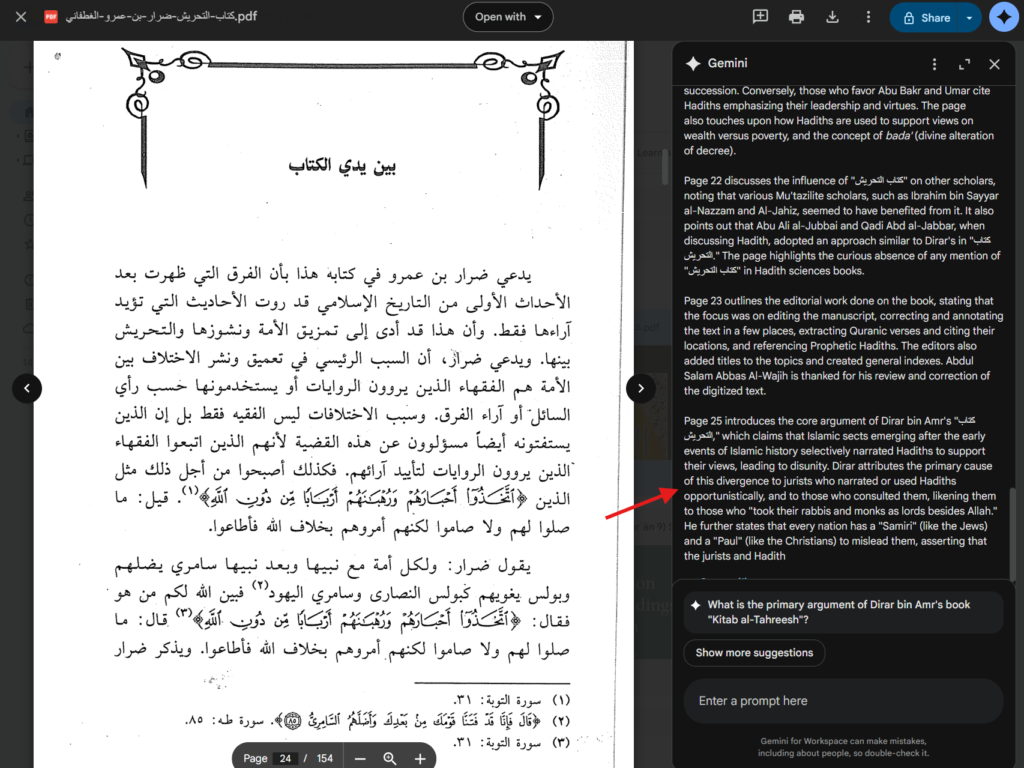1024x768 pixels.
Task: Click footnote (2) citing 'سورة طه: ٨٥'
Action: coord(377,721)
